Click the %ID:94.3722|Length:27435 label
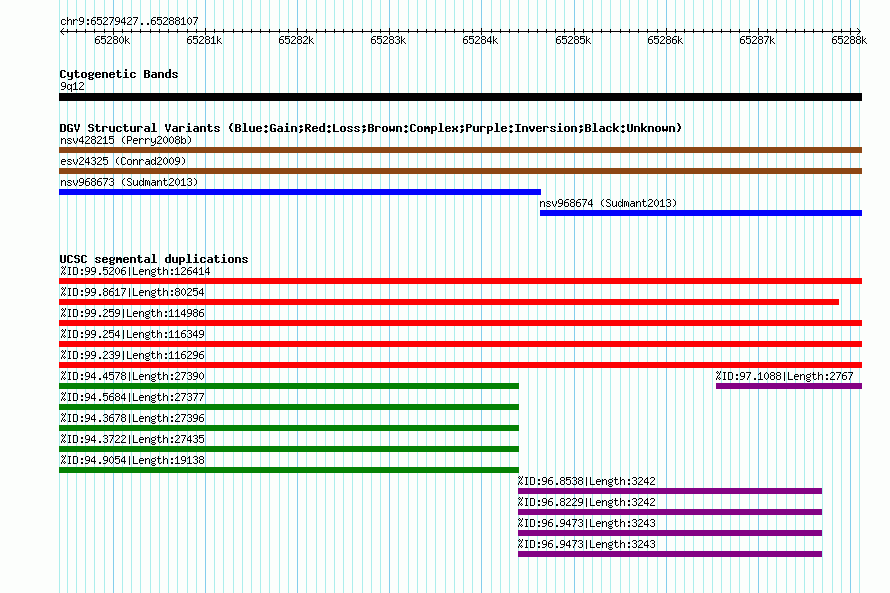890x593 pixels. point(132,439)
